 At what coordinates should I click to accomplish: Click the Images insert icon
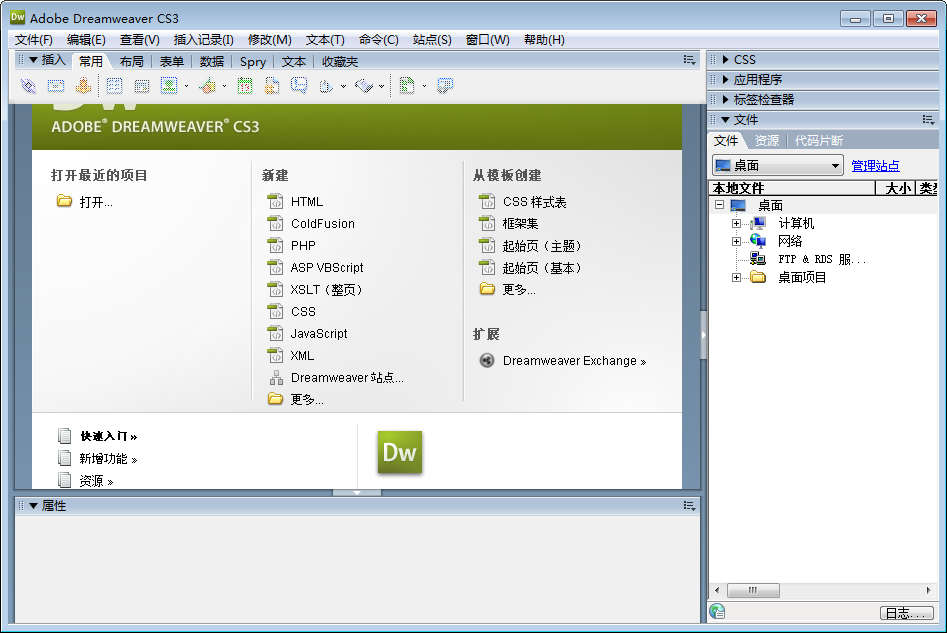(x=169, y=86)
